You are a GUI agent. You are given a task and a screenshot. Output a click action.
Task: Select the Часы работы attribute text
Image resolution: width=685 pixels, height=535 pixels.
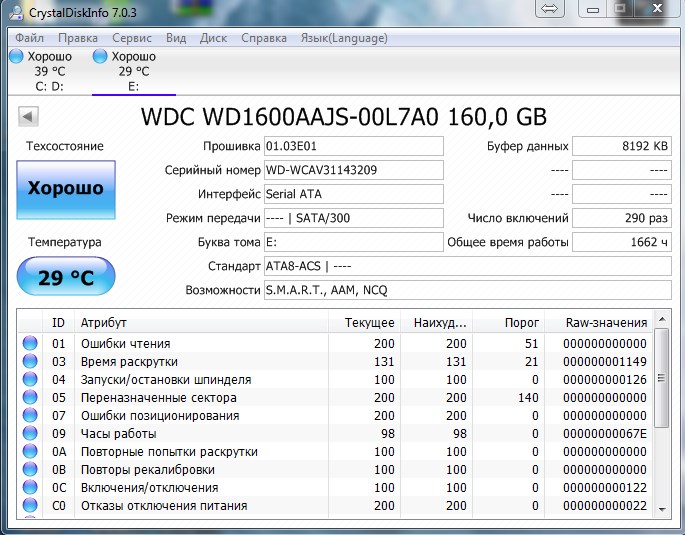pyautogui.click(x=118, y=434)
